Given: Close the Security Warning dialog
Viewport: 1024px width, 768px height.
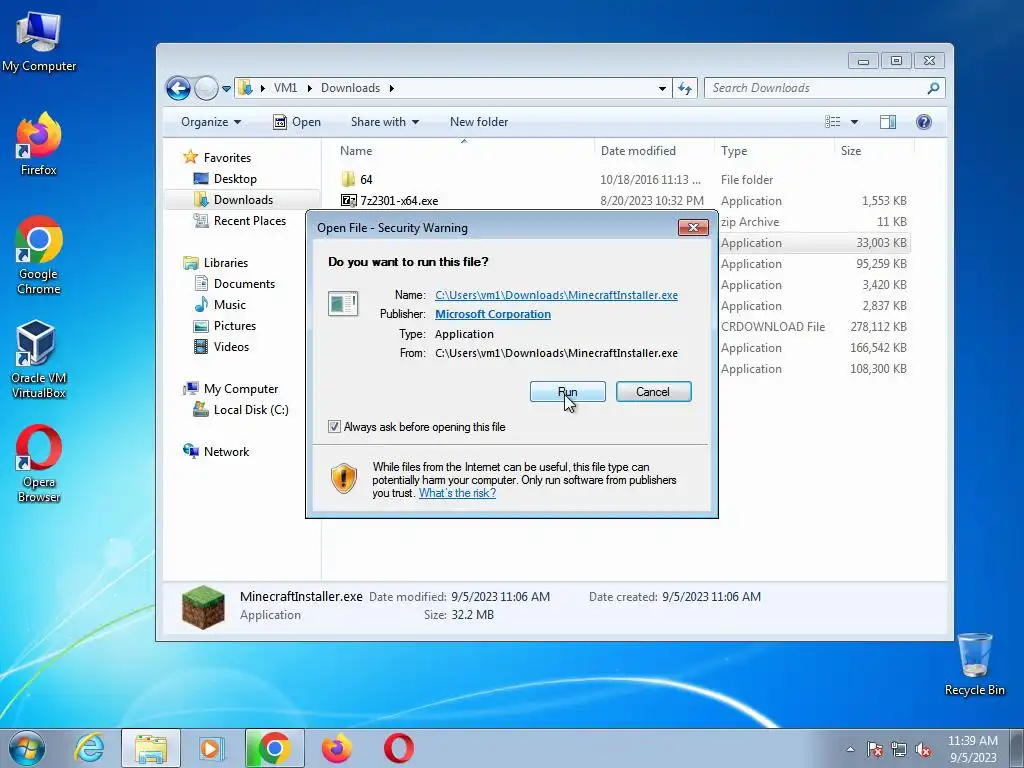Looking at the screenshot, I should [x=694, y=227].
